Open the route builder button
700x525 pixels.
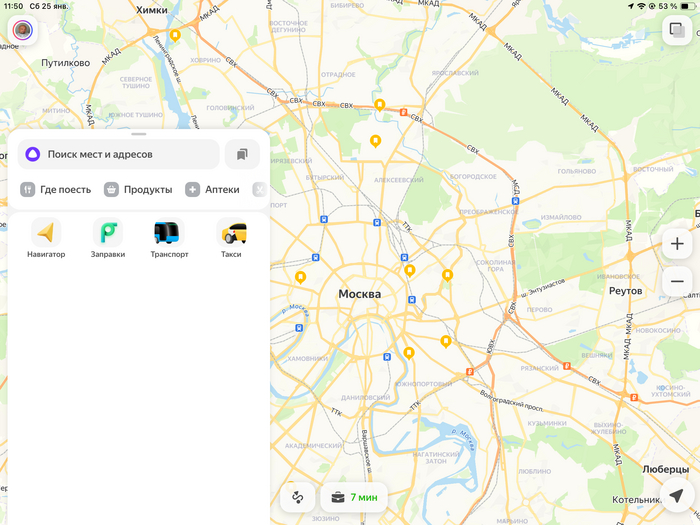click(x=298, y=497)
